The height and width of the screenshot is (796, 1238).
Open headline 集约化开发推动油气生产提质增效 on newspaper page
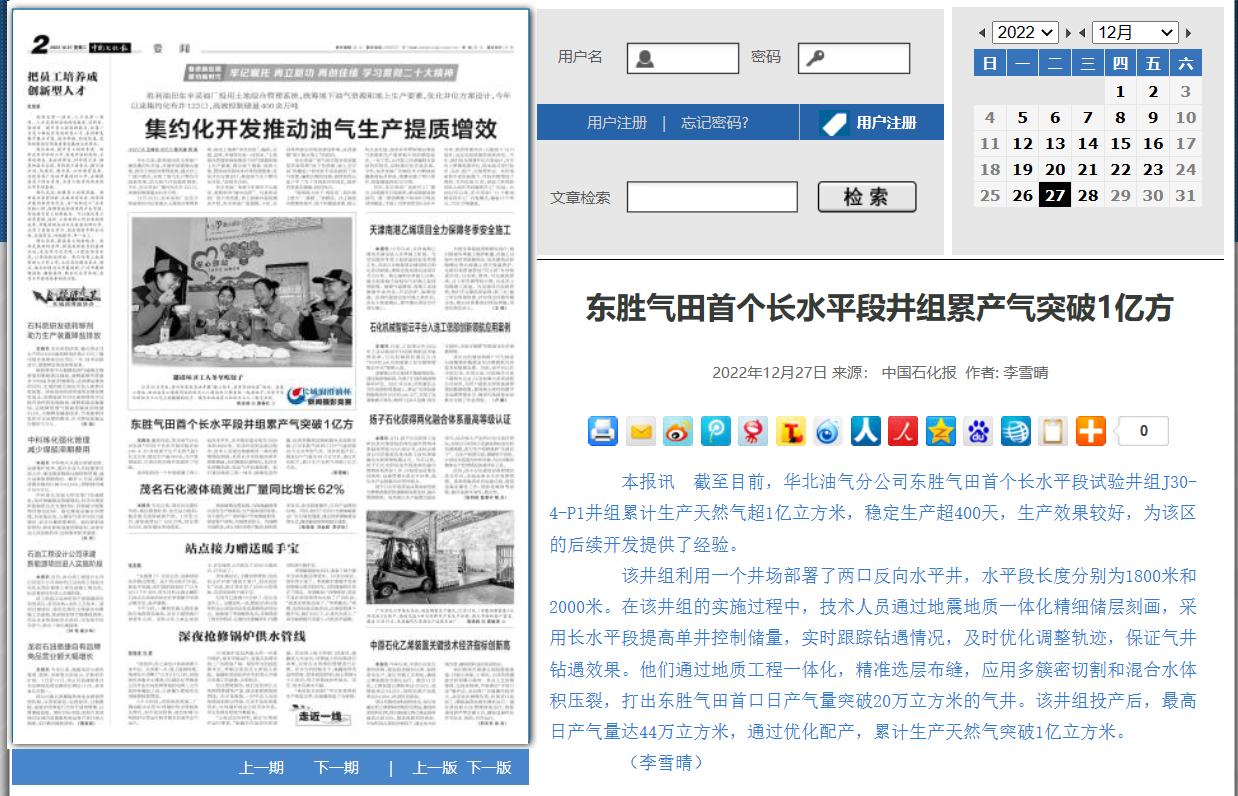pos(321,128)
